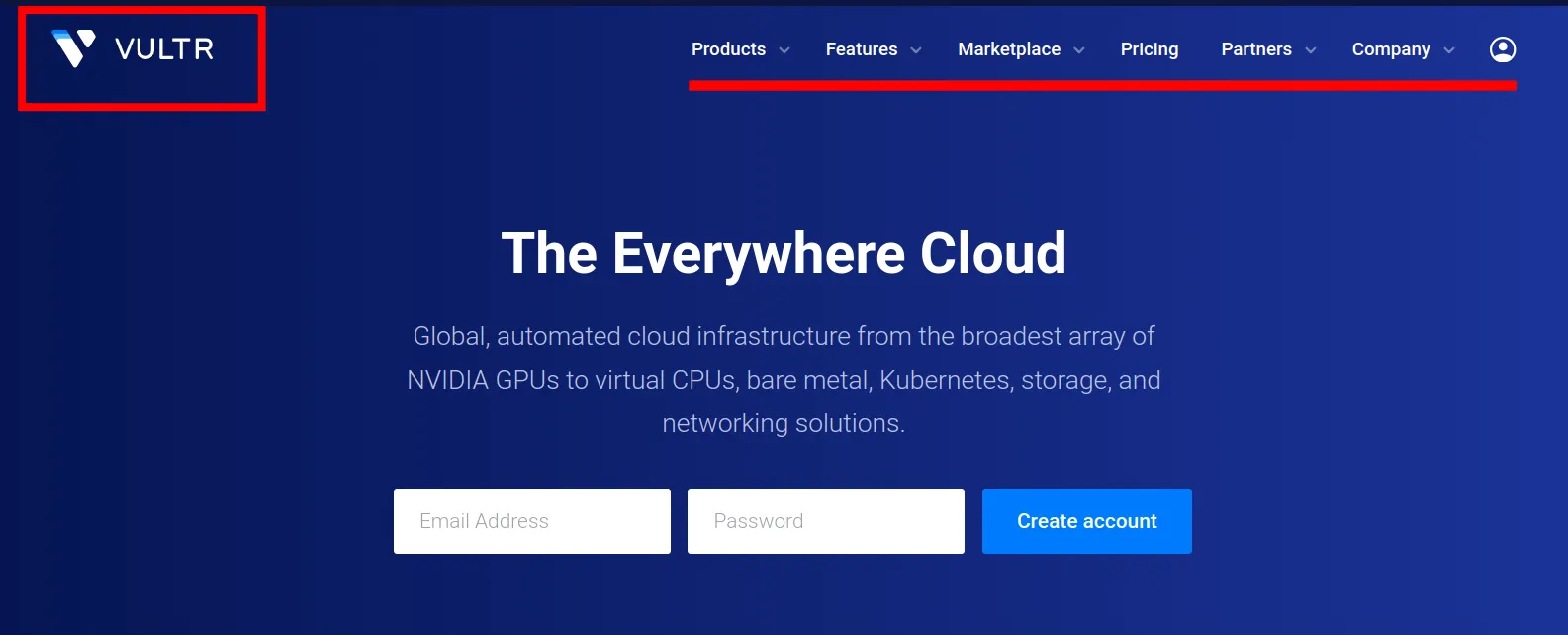Click the text 'networking solutions.'
Image resolution: width=1568 pixels, height=635 pixels.
784,423
